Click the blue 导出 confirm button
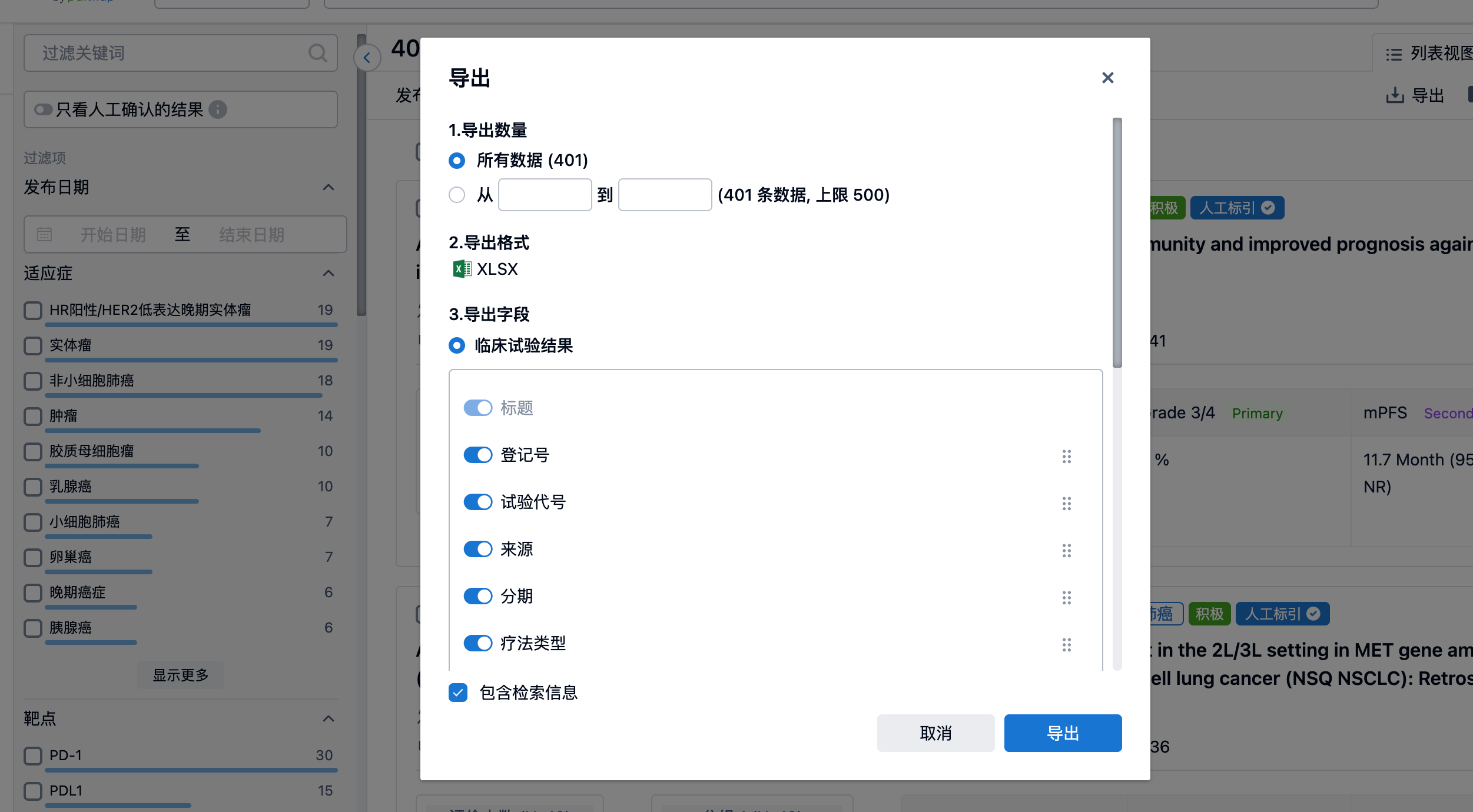 click(1063, 733)
